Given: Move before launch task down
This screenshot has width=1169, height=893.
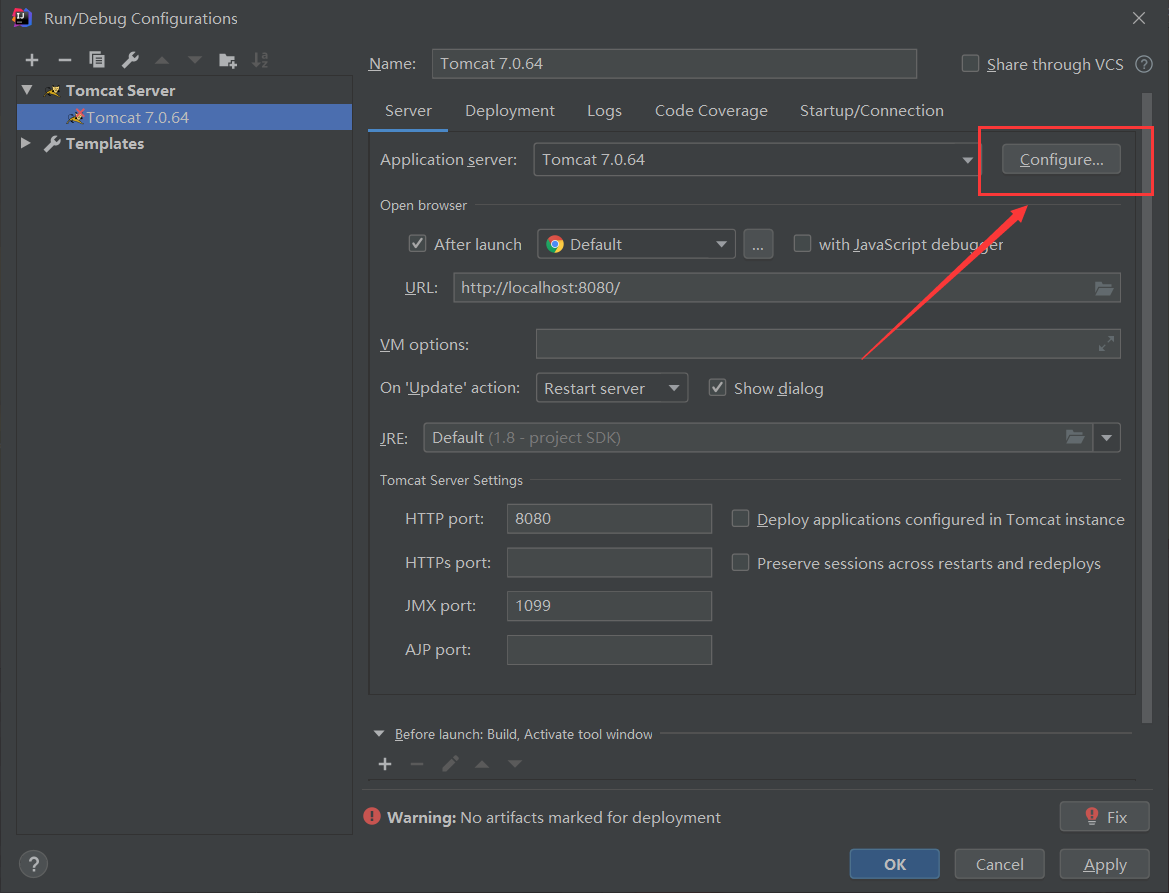Looking at the screenshot, I should point(515,764).
